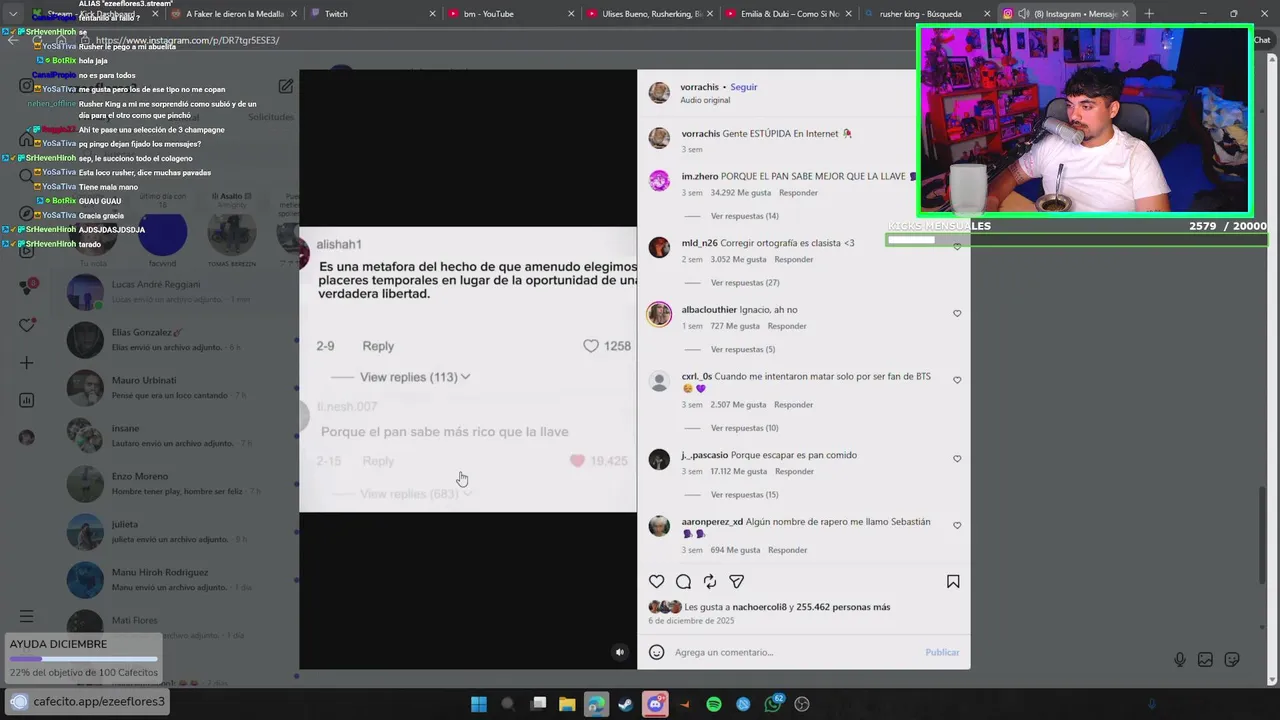Image resolution: width=1280 pixels, height=720 pixels.
Task: Reply to mld_n26's comment
Action: pos(794,259)
